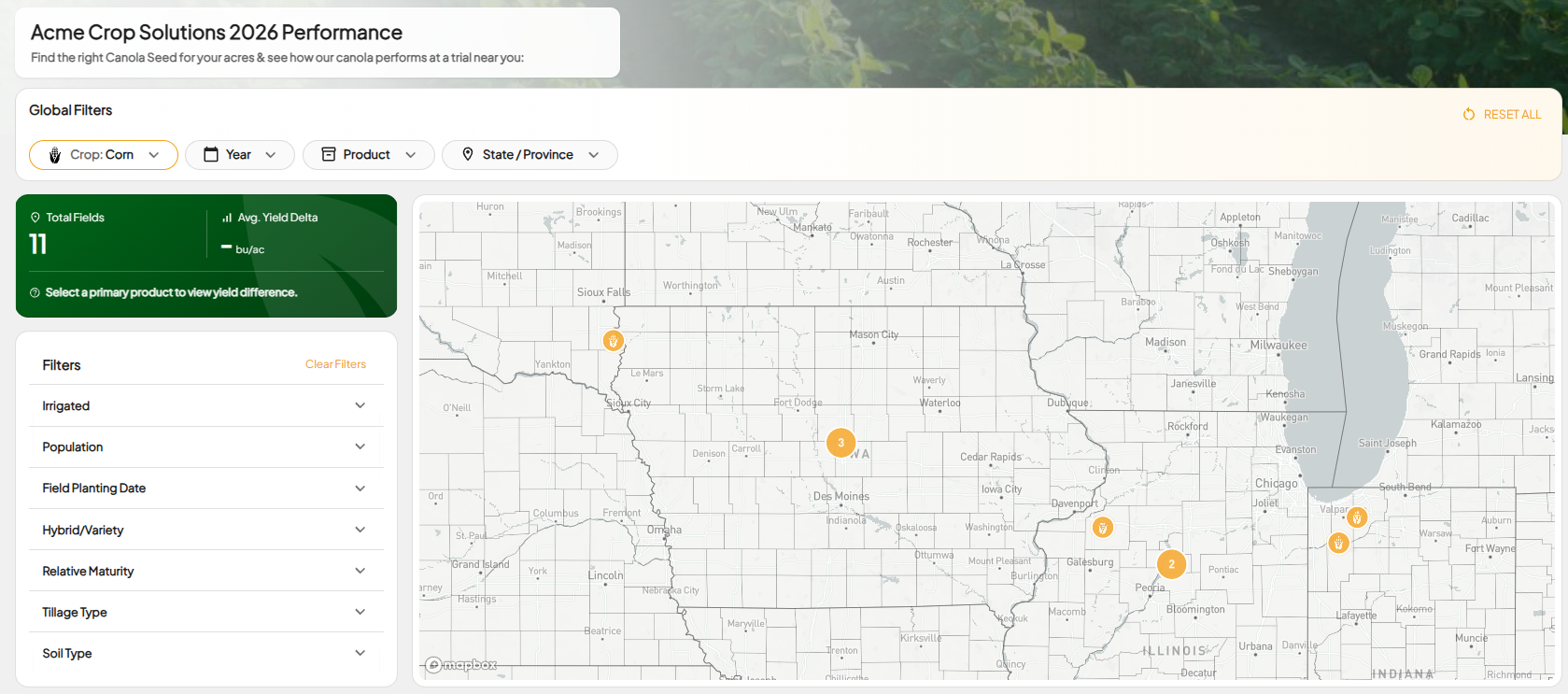Expand the Soil Type filter
1568x694 pixels.
point(206,653)
